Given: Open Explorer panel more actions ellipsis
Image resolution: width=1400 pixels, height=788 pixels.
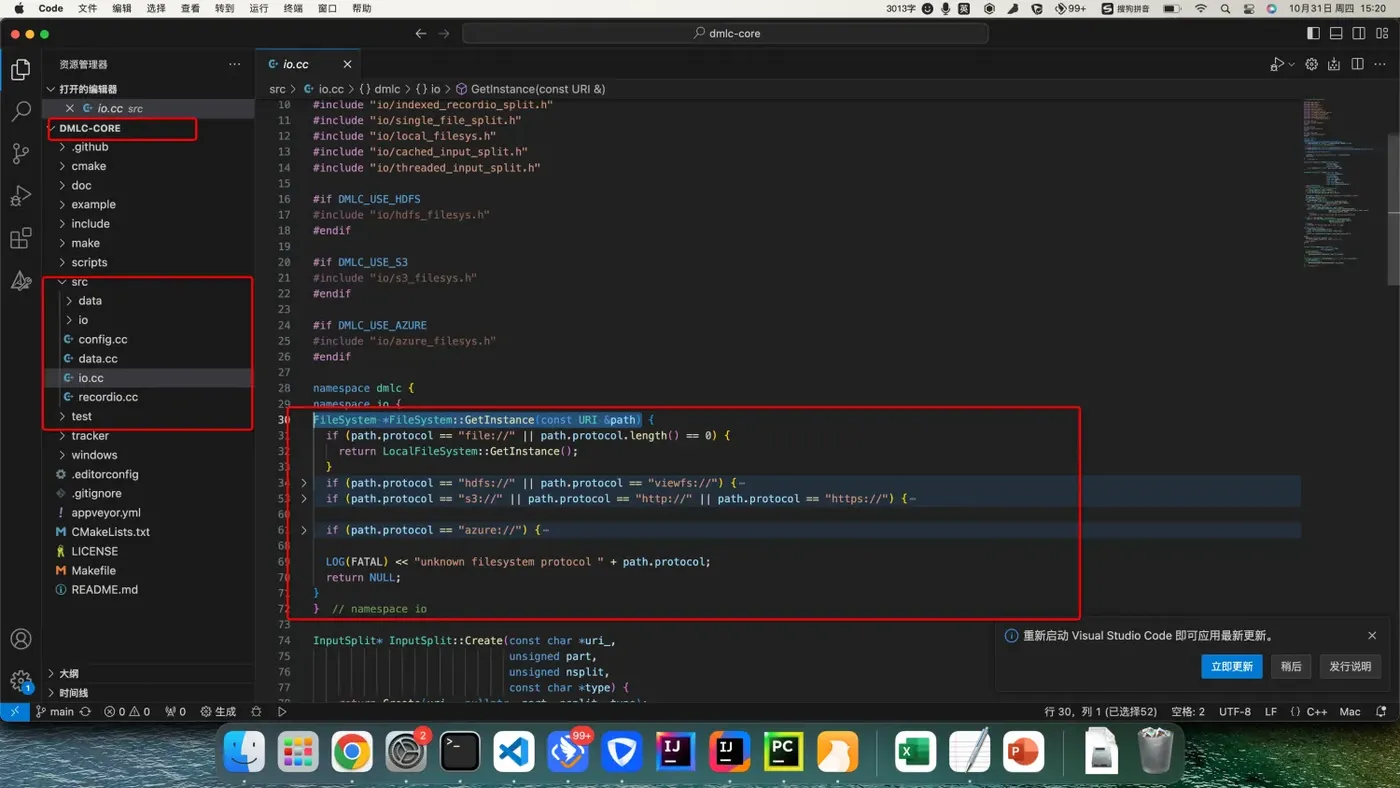Looking at the screenshot, I should click(x=234, y=64).
